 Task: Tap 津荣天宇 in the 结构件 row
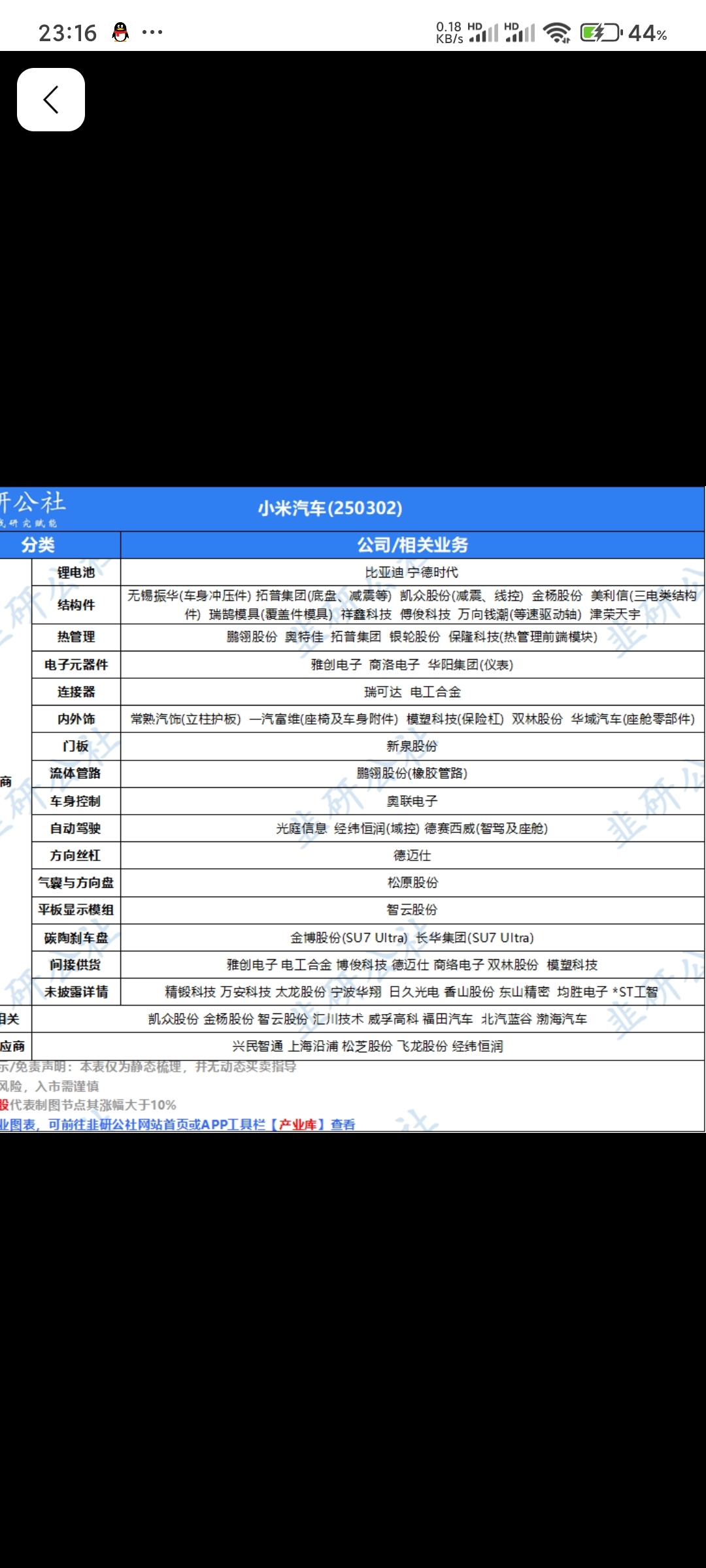click(x=615, y=614)
